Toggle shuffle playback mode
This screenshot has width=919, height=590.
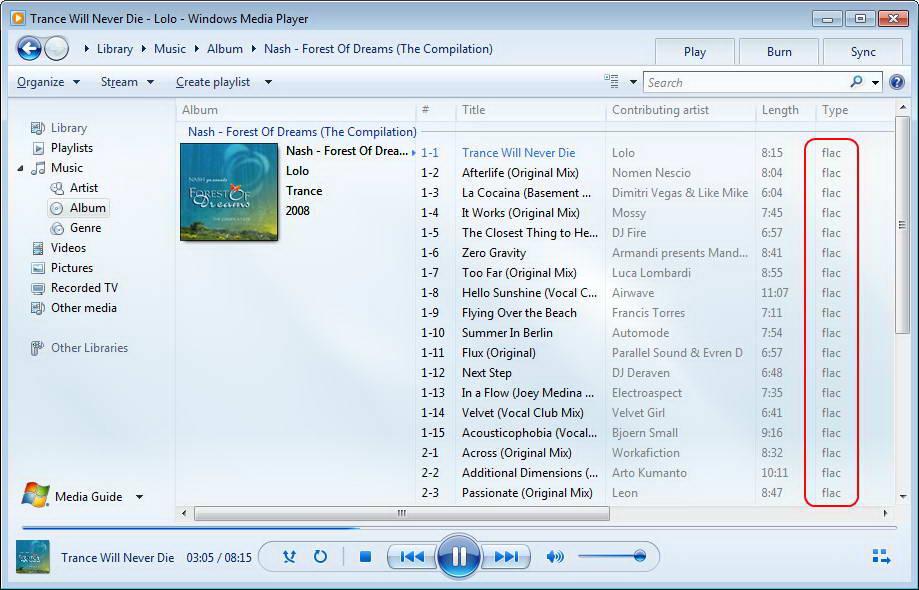[290, 556]
